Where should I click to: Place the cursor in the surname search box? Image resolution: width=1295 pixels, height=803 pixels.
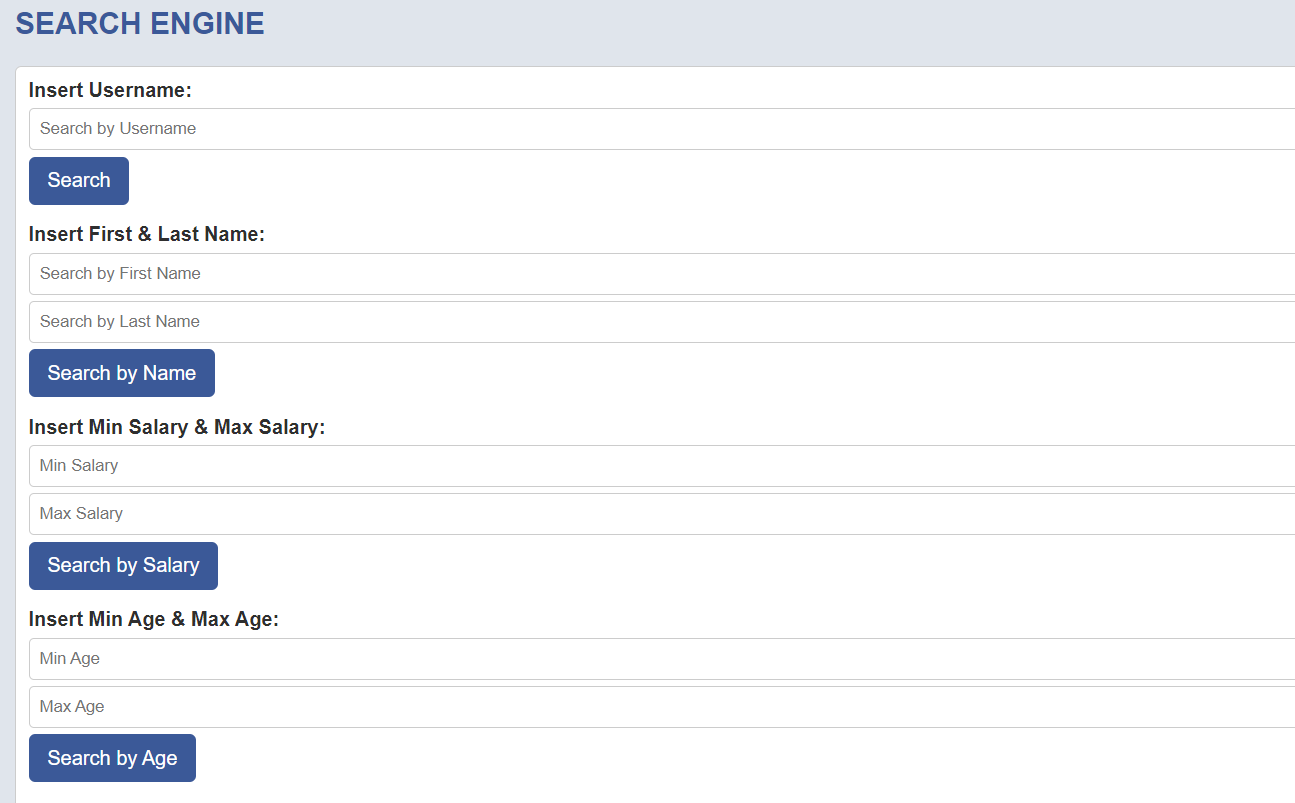[662, 322]
